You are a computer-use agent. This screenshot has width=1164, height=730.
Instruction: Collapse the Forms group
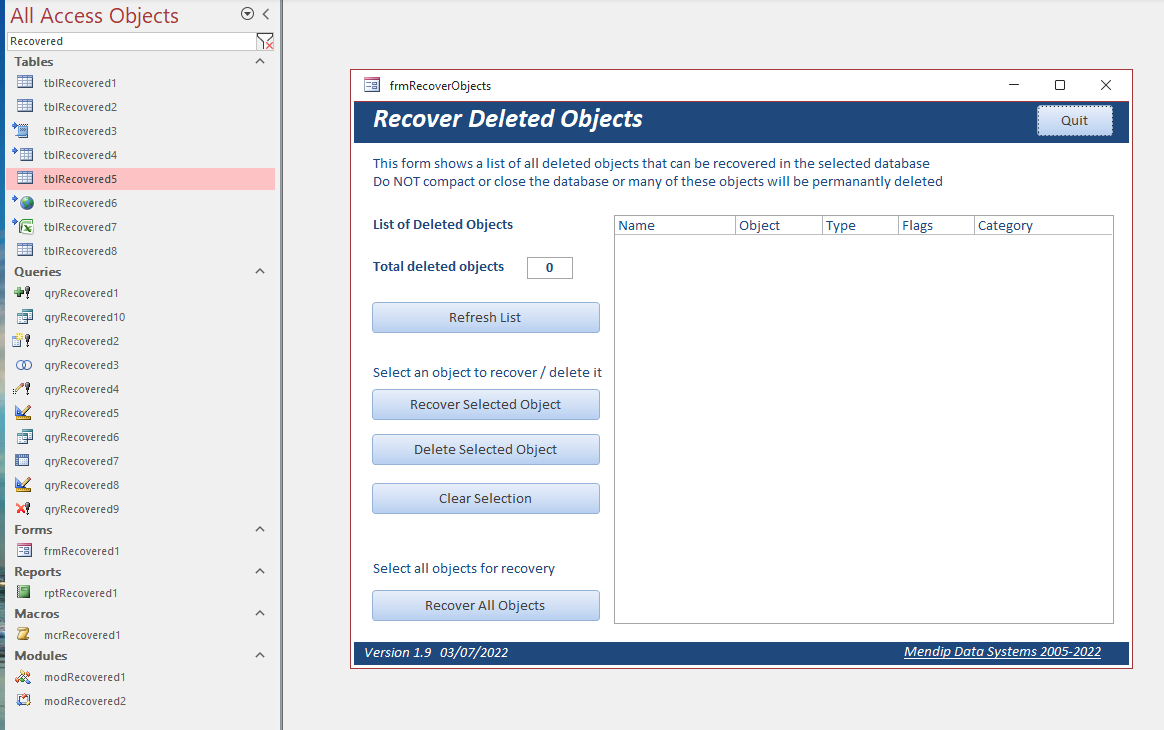(x=260, y=529)
